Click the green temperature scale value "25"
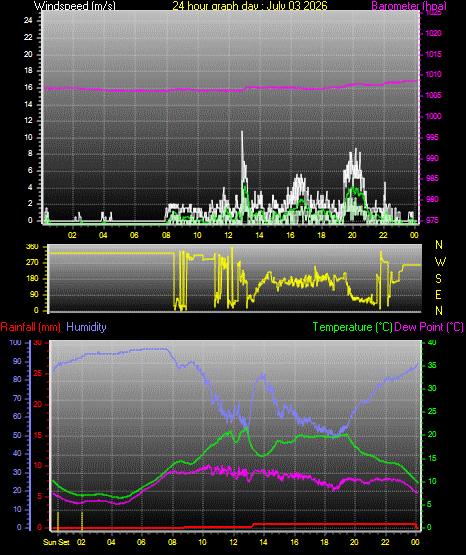Screen dimensions: 466x555 click(x=432, y=411)
